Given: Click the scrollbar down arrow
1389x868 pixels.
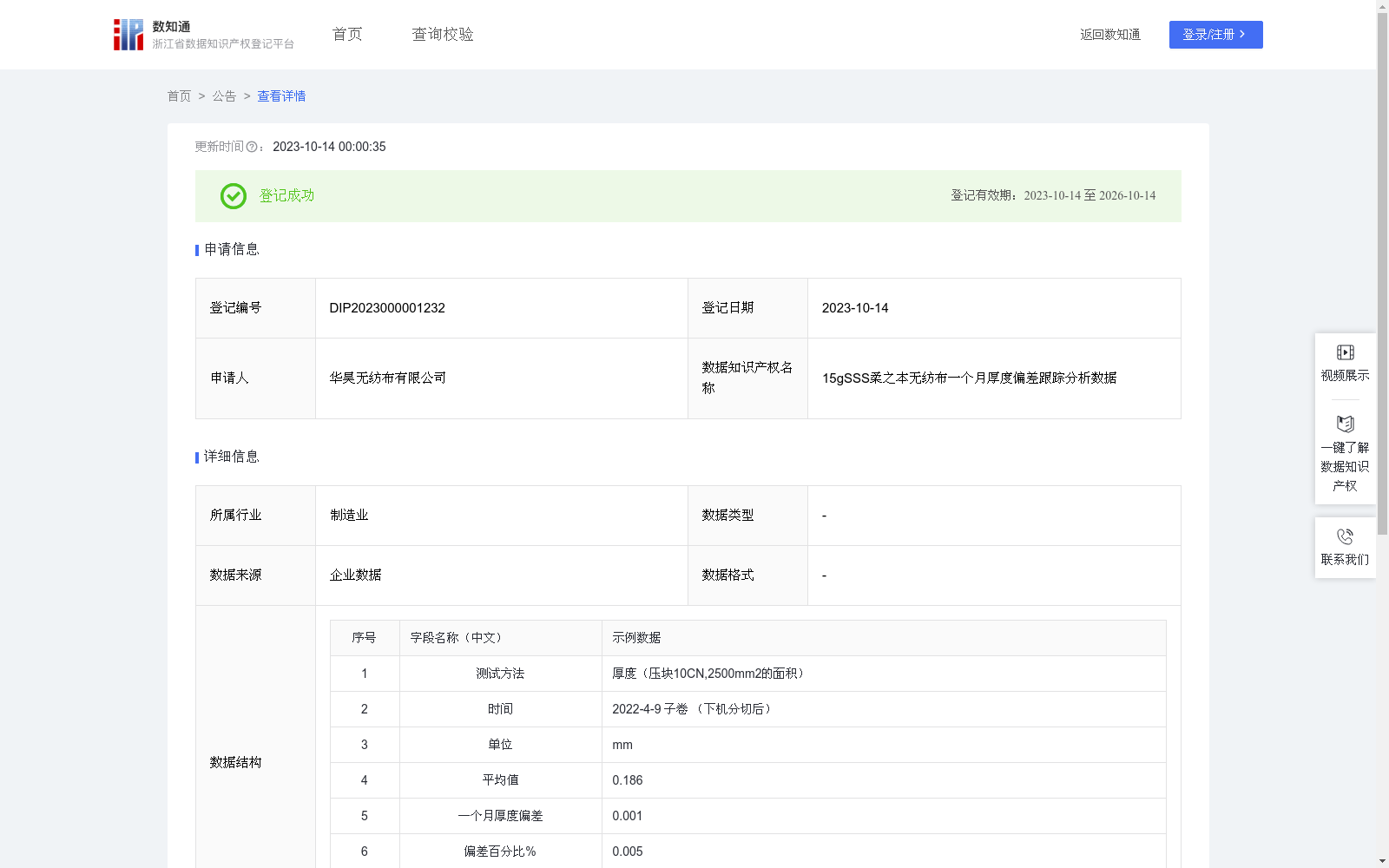Looking at the screenshot, I should [1382, 861].
